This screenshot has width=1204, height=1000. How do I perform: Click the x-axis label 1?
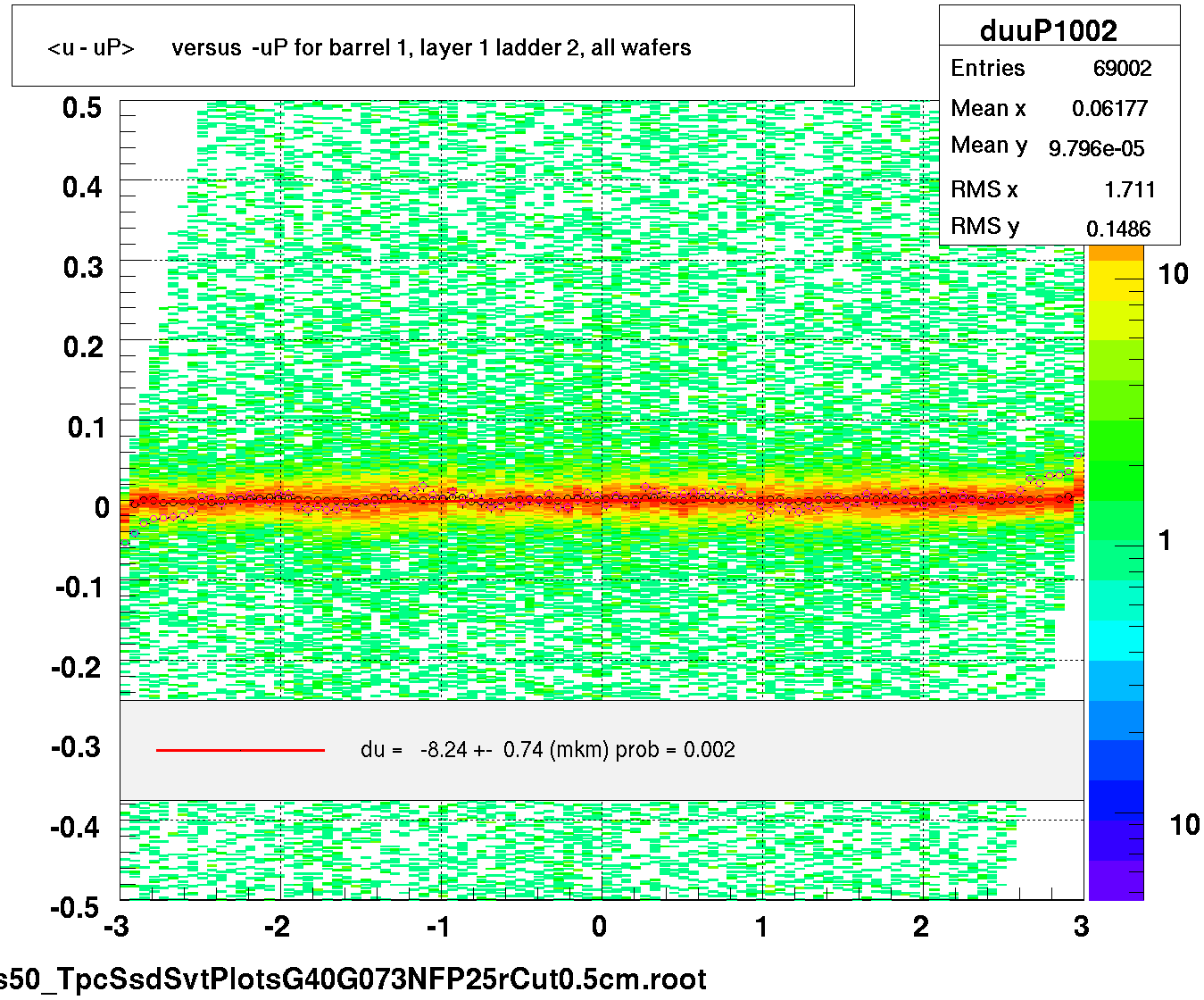[x=761, y=927]
